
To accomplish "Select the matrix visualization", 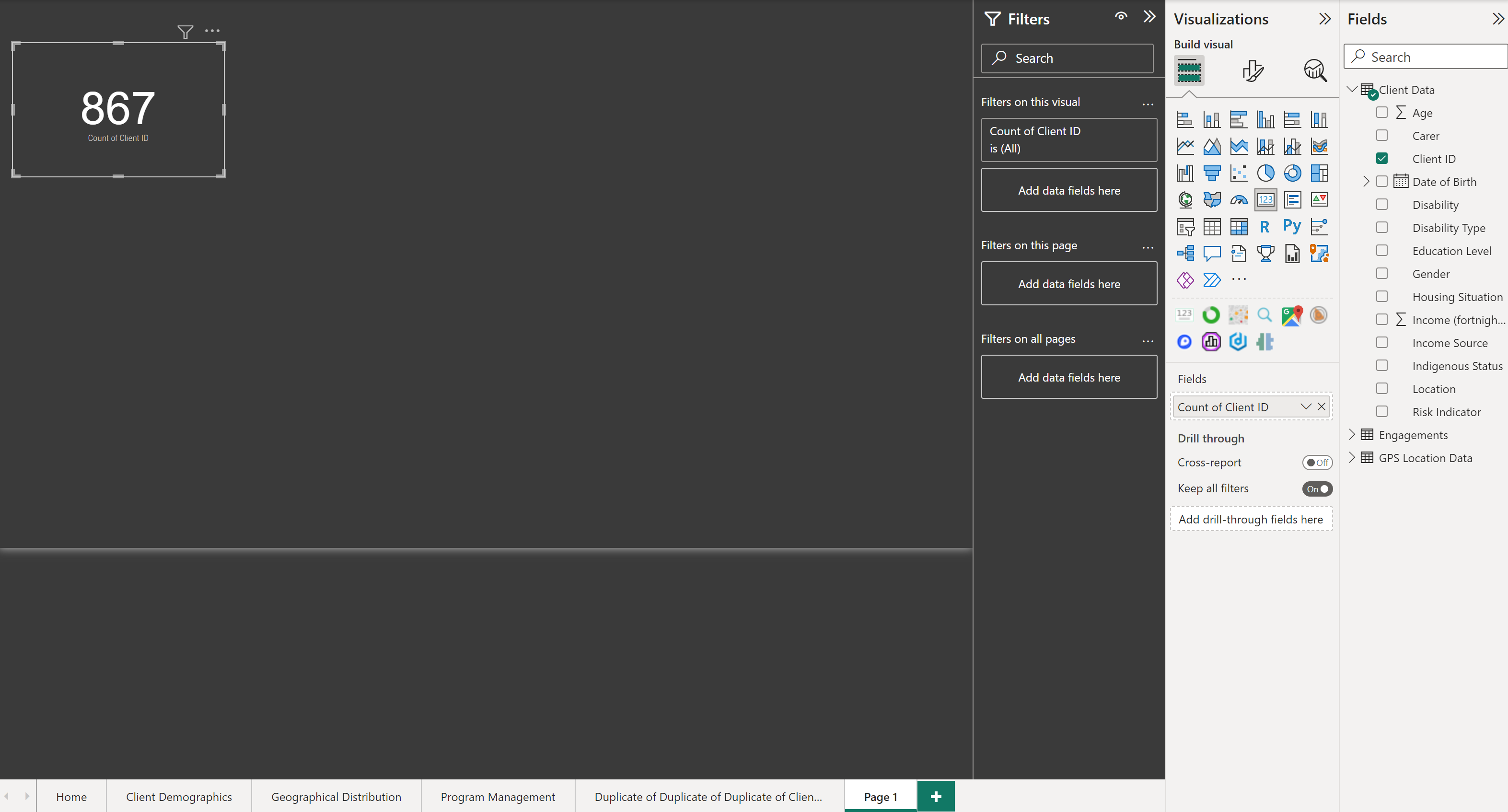I will 1238,227.
